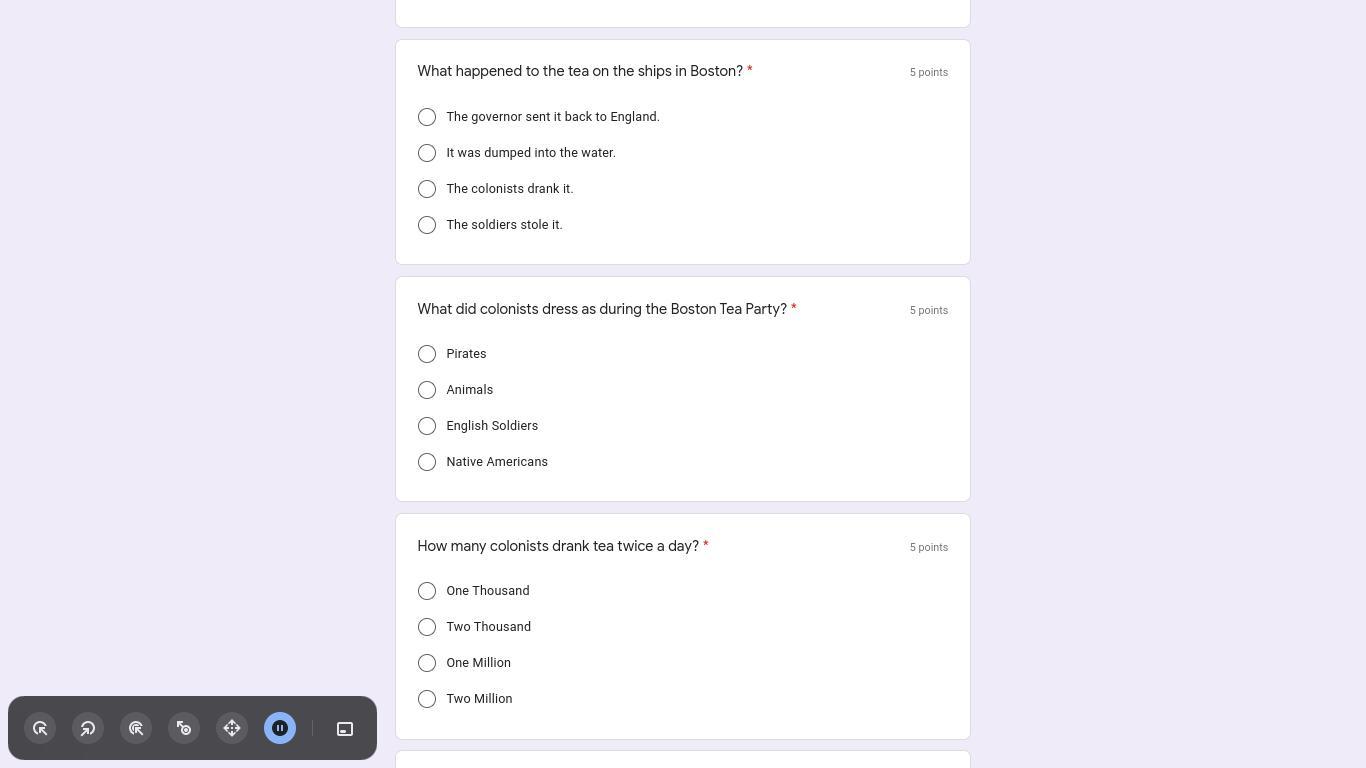The width and height of the screenshot is (1366, 768).
Task: Select Native Americans as the answer
Action: pos(427,462)
